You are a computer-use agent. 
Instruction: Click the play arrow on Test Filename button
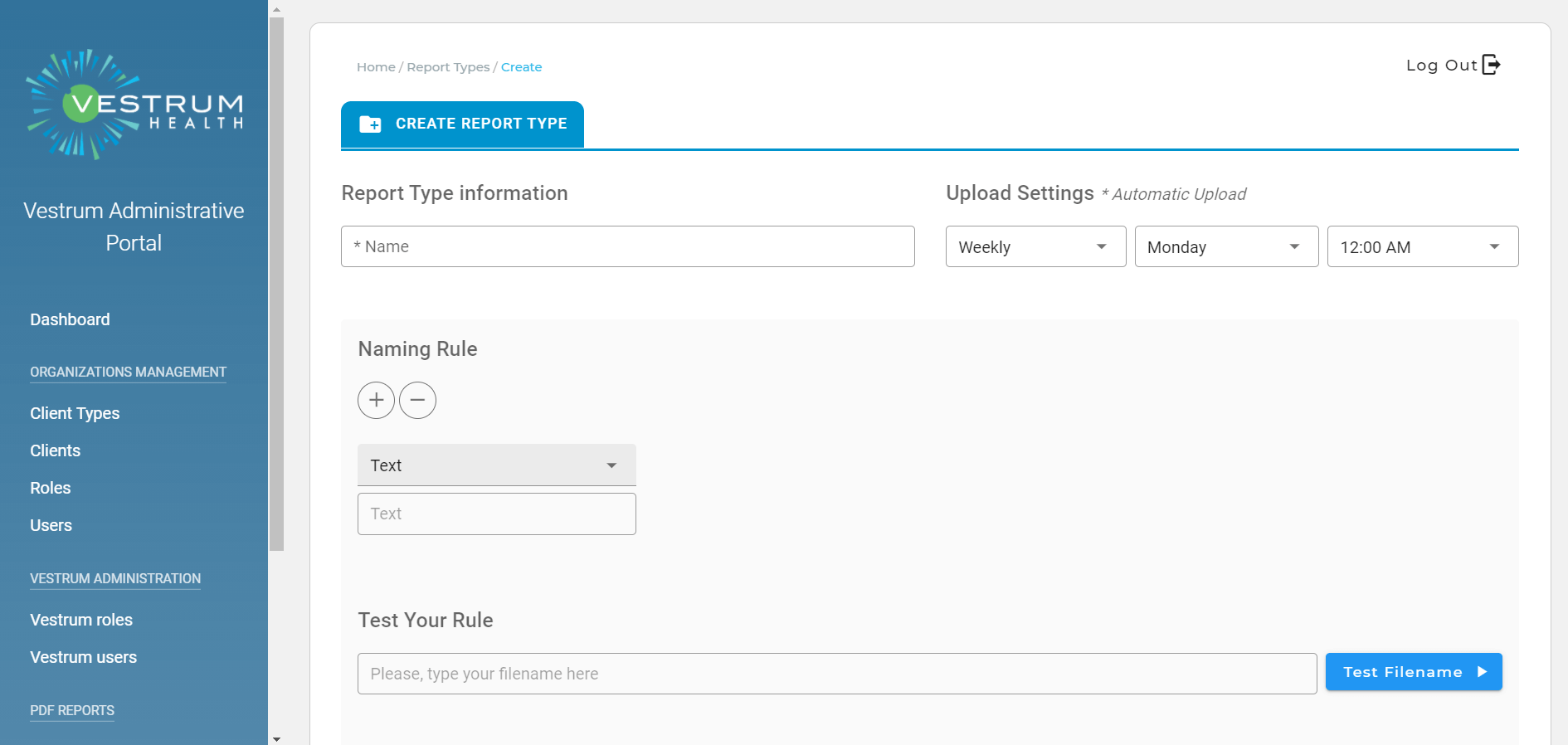[1483, 672]
